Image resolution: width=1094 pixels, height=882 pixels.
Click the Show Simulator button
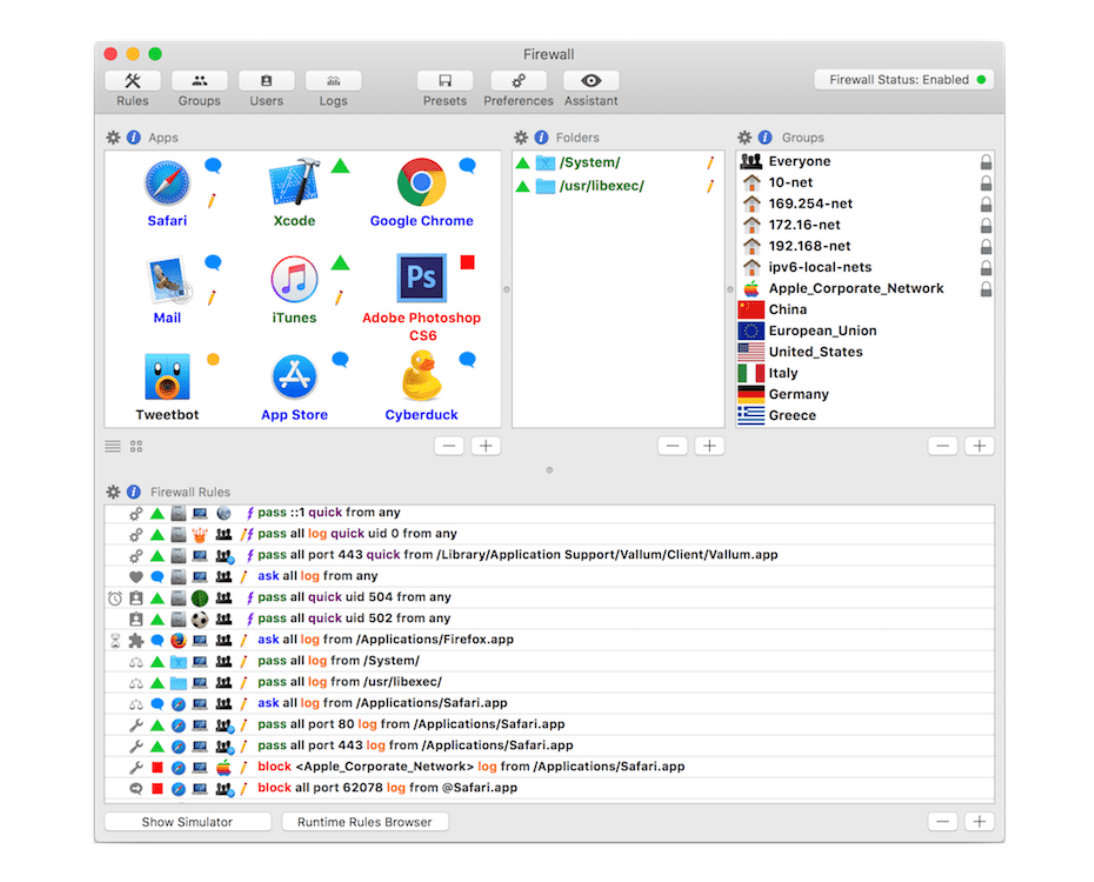188,822
